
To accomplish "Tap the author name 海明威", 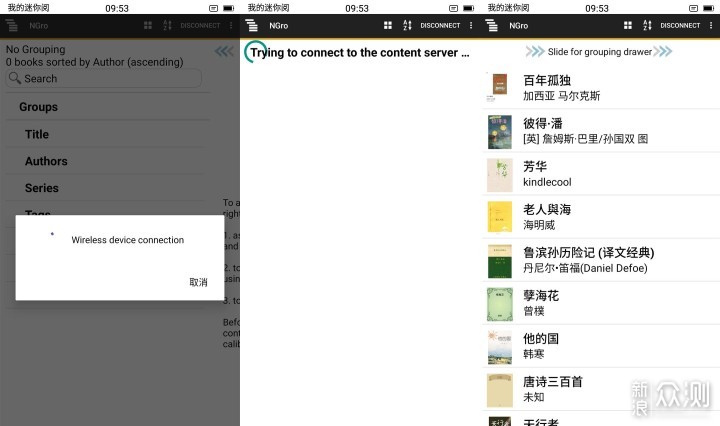I will (x=539, y=225).
